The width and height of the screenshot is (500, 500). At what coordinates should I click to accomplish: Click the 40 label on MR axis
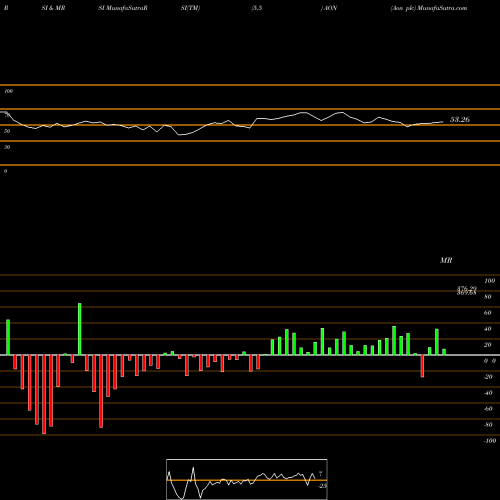(x=488, y=329)
